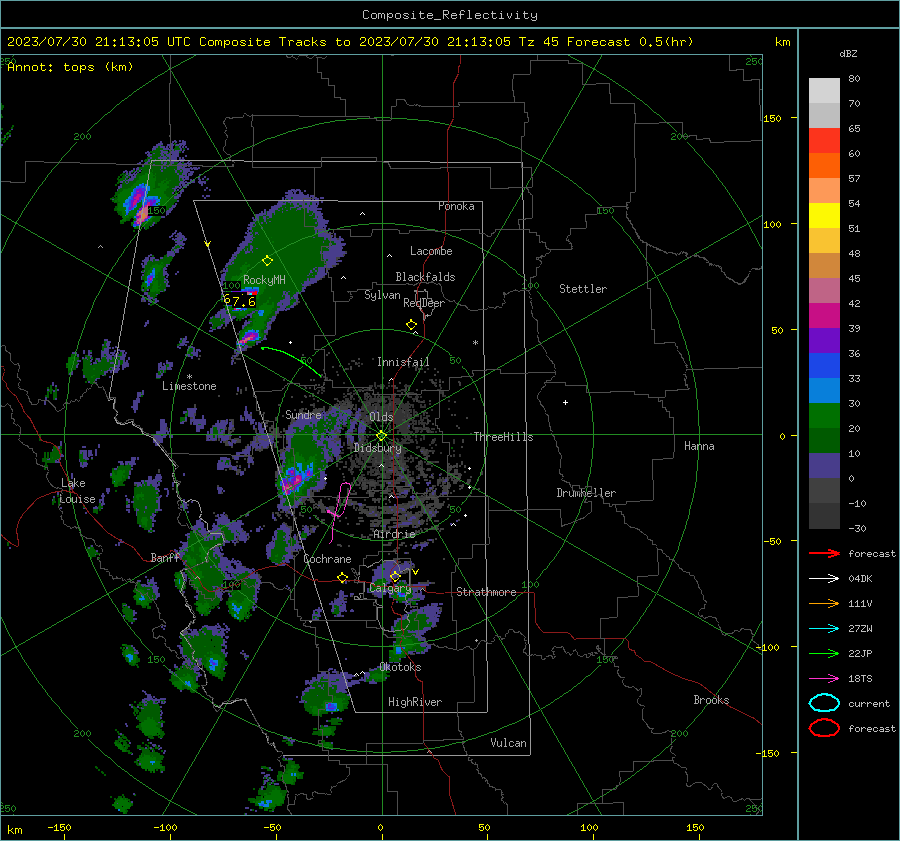Viewport: 900px width, 841px height.
Task: Click asterisk marker above Limestone label
Action: pyautogui.click(x=189, y=377)
